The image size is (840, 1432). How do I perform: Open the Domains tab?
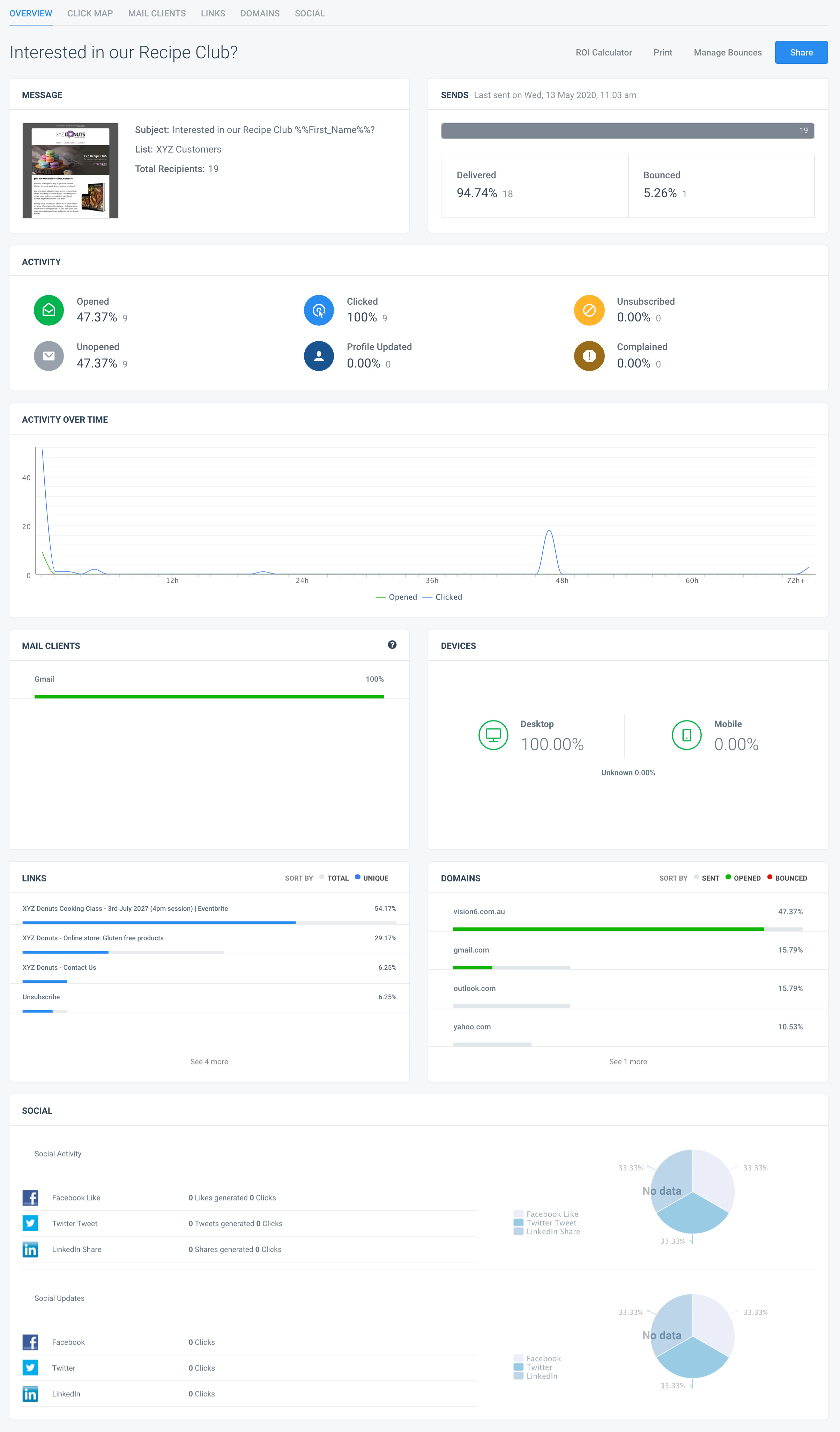point(260,13)
